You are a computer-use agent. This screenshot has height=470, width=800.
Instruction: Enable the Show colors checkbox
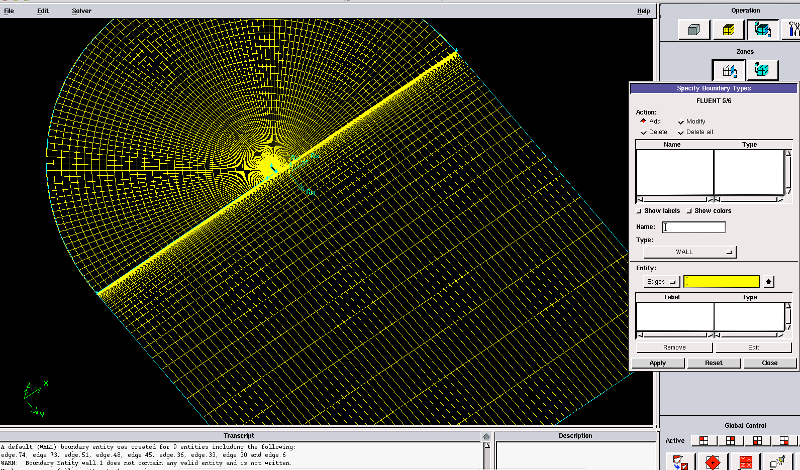tap(689, 211)
